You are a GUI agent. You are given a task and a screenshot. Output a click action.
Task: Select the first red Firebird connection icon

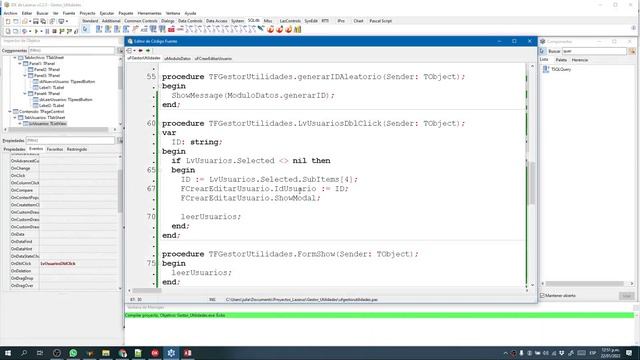tap(271, 29)
